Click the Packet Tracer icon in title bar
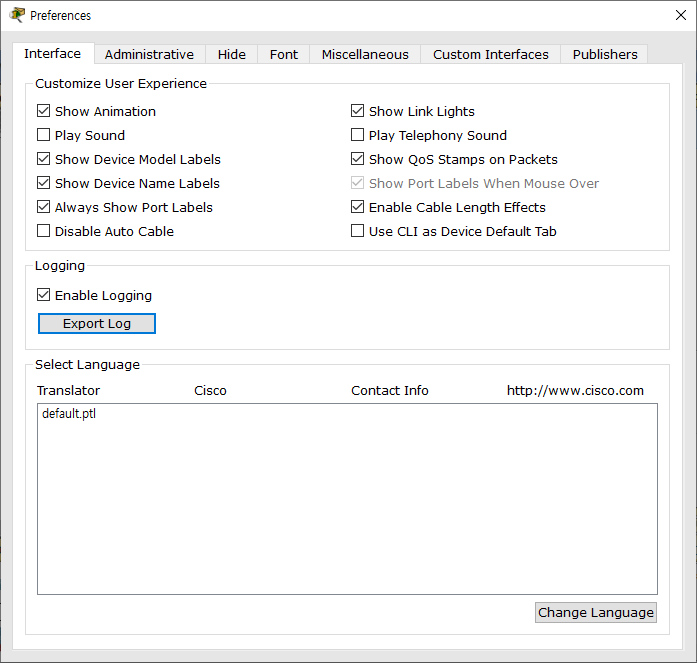 pos(16,15)
